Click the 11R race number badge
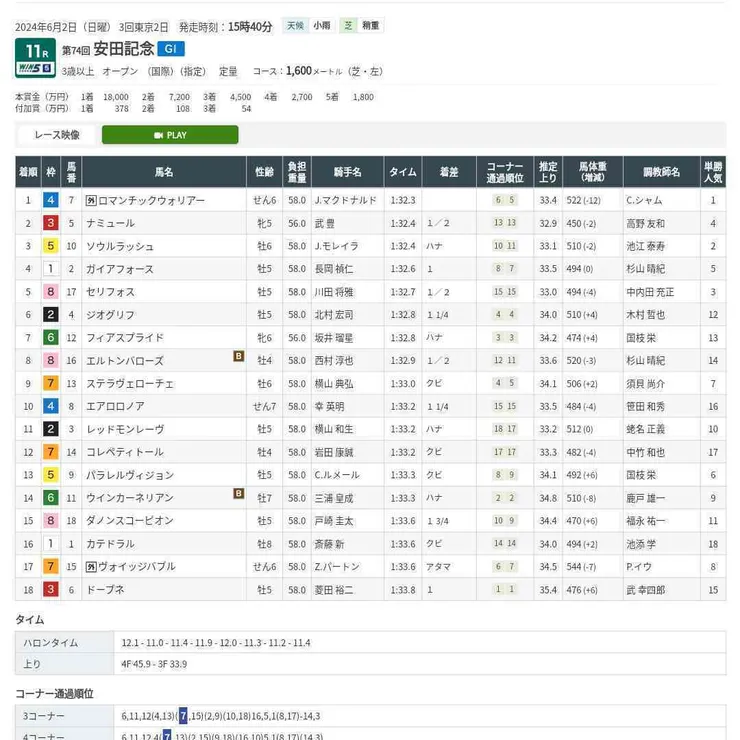The width and height of the screenshot is (740, 740). click(x=34, y=50)
